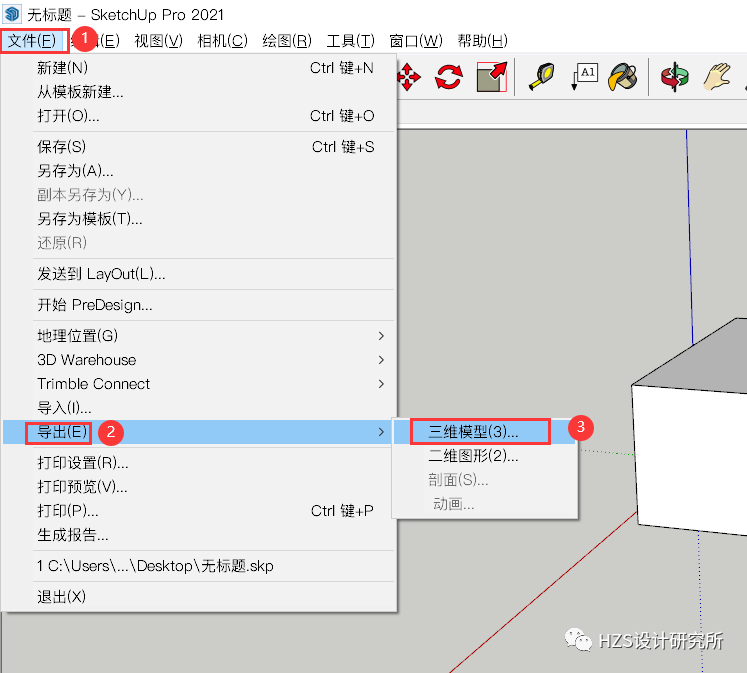Choose 另存为模板(T)... menu entry

coord(199,219)
